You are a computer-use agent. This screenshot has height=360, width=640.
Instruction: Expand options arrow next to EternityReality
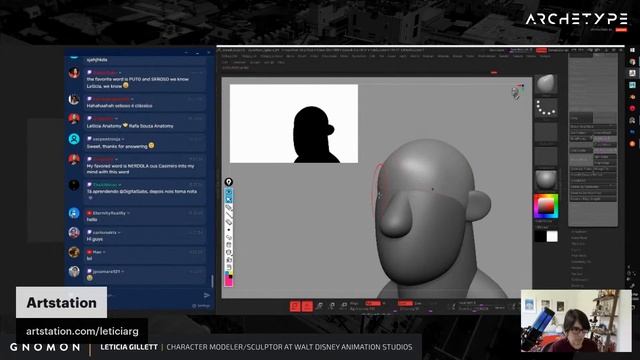click(128, 213)
